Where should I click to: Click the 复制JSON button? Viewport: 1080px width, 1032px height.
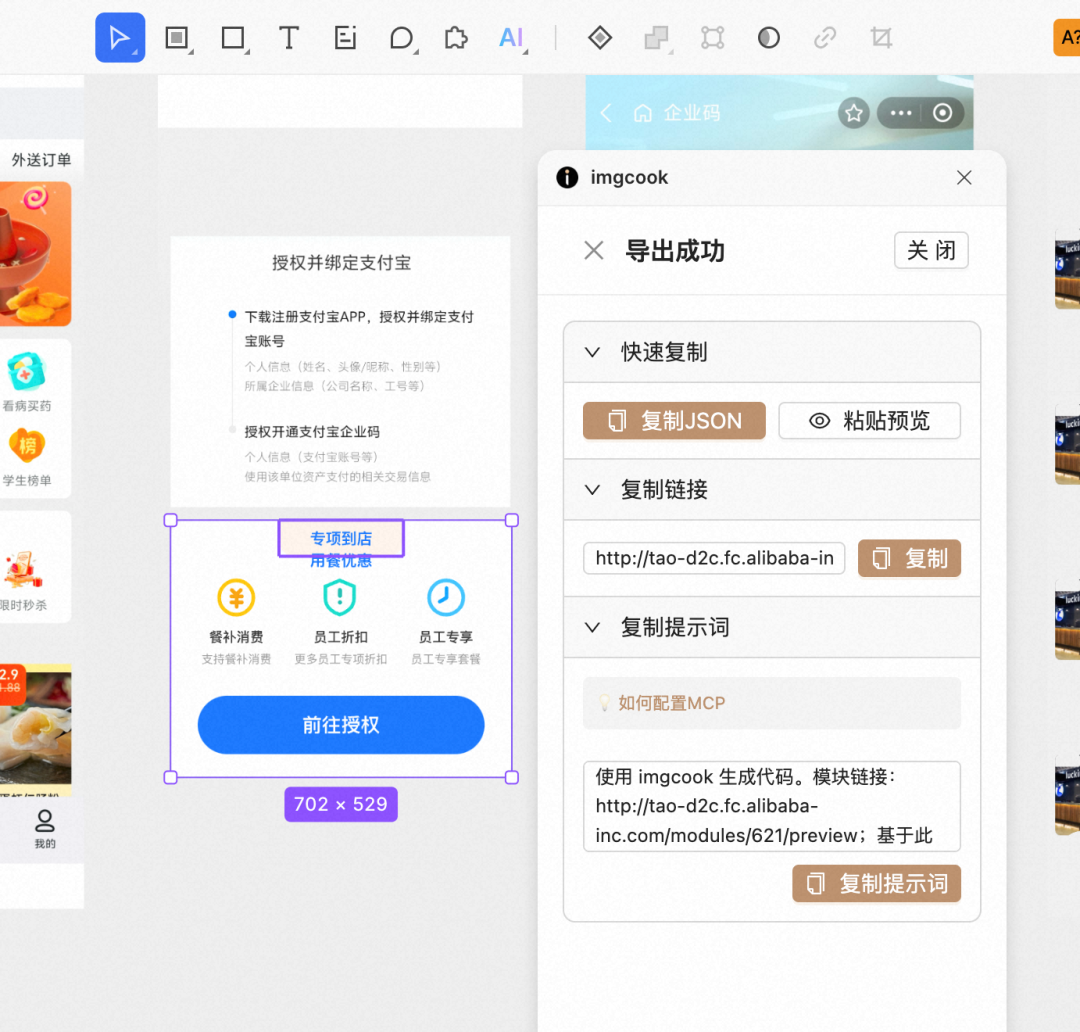click(x=673, y=420)
